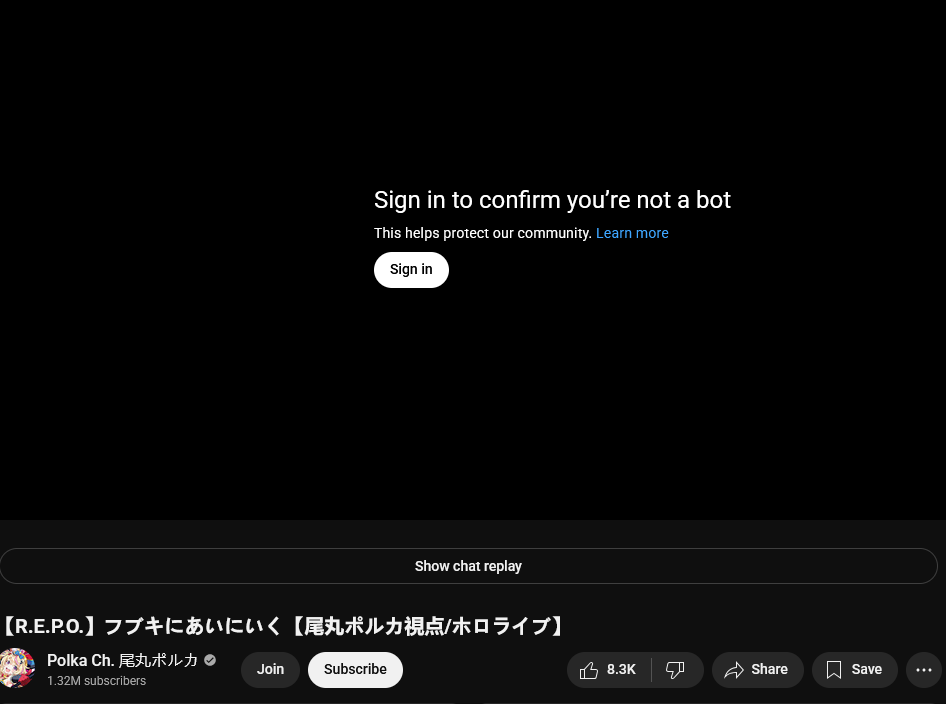Subscribe to Polka Ch.
Image resolution: width=946 pixels, height=704 pixels.
[x=355, y=670]
